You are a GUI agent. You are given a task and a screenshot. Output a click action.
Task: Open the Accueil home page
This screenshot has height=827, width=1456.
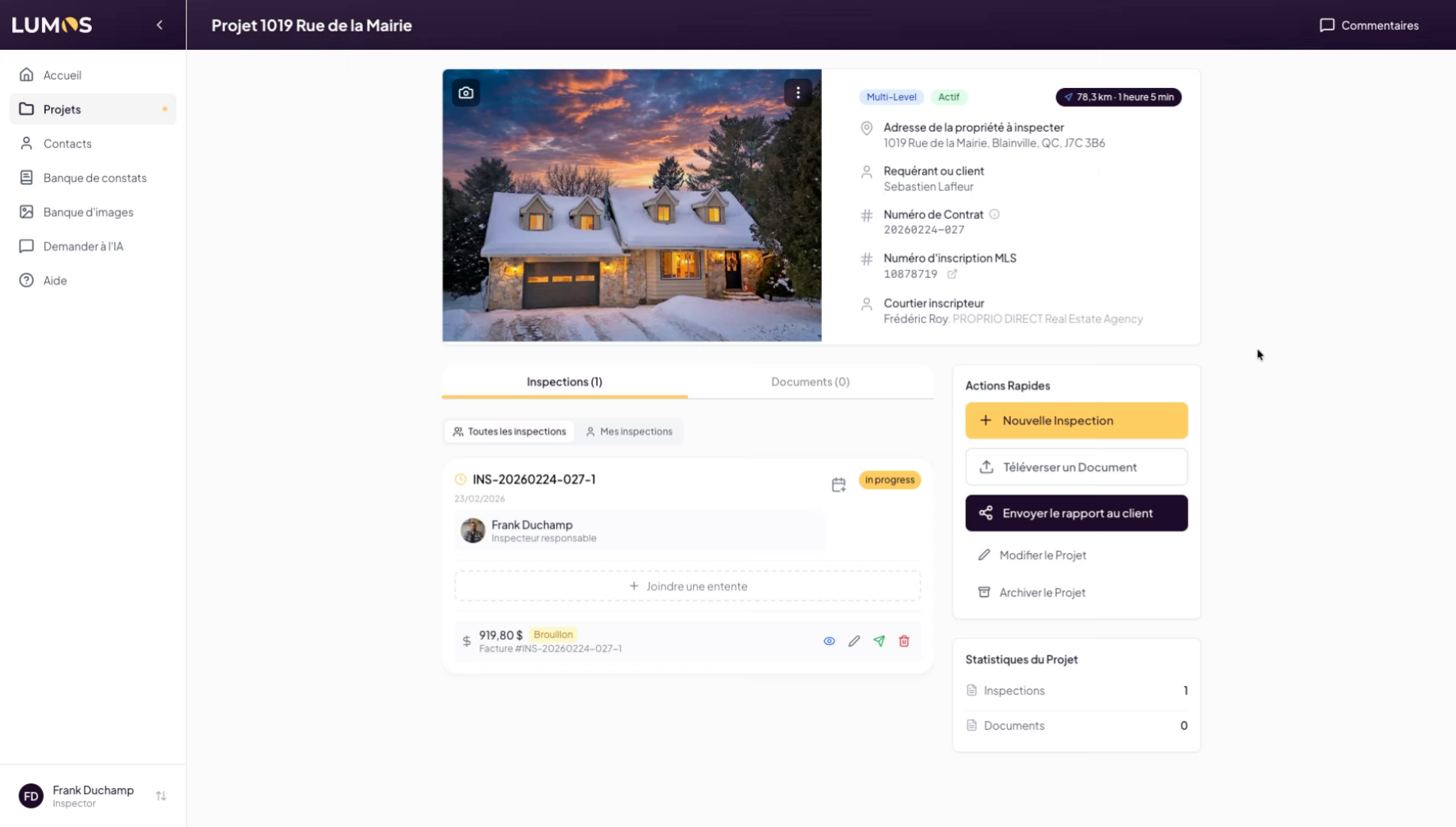coord(93,75)
